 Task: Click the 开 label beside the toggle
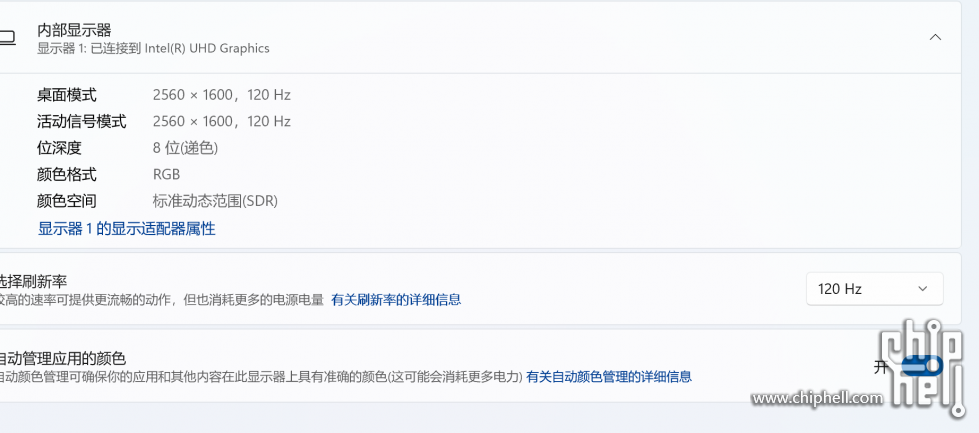881,367
